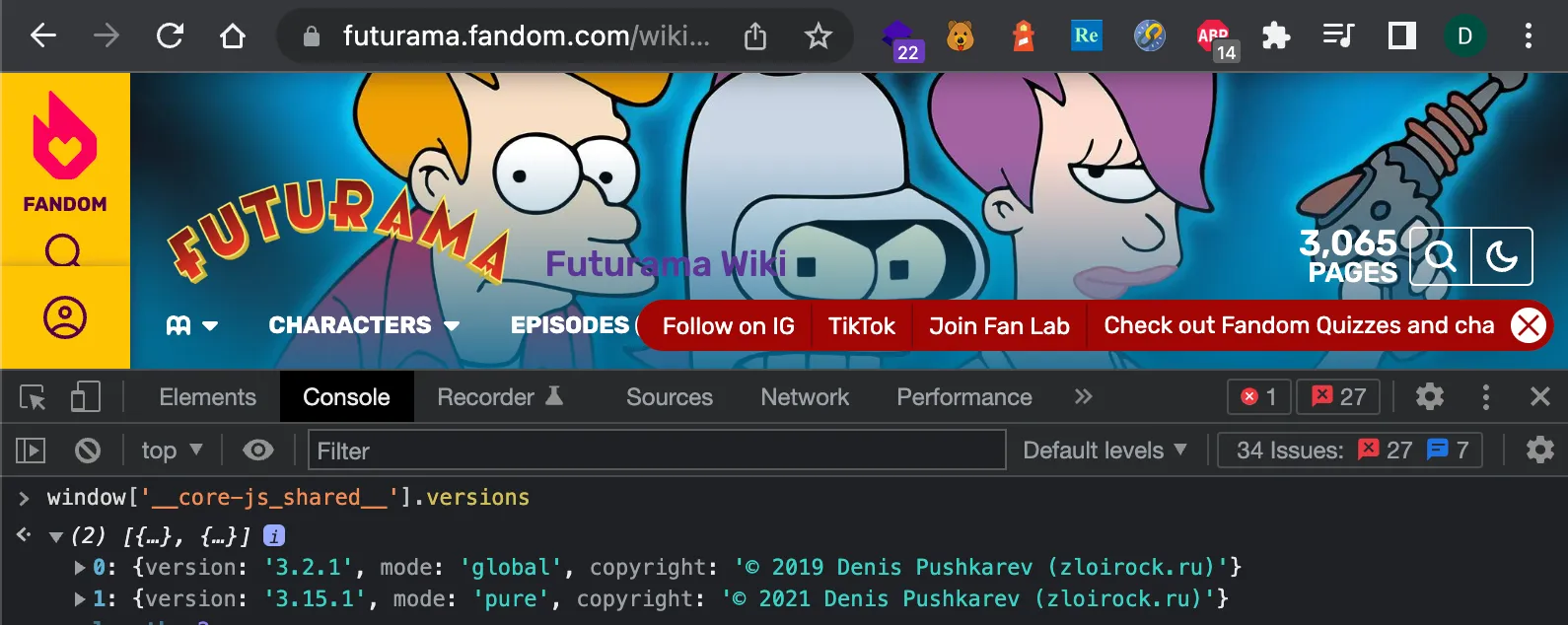The width and height of the screenshot is (1568, 625).
Task: Open the TikTok link
Action: (x=862, y=326)
